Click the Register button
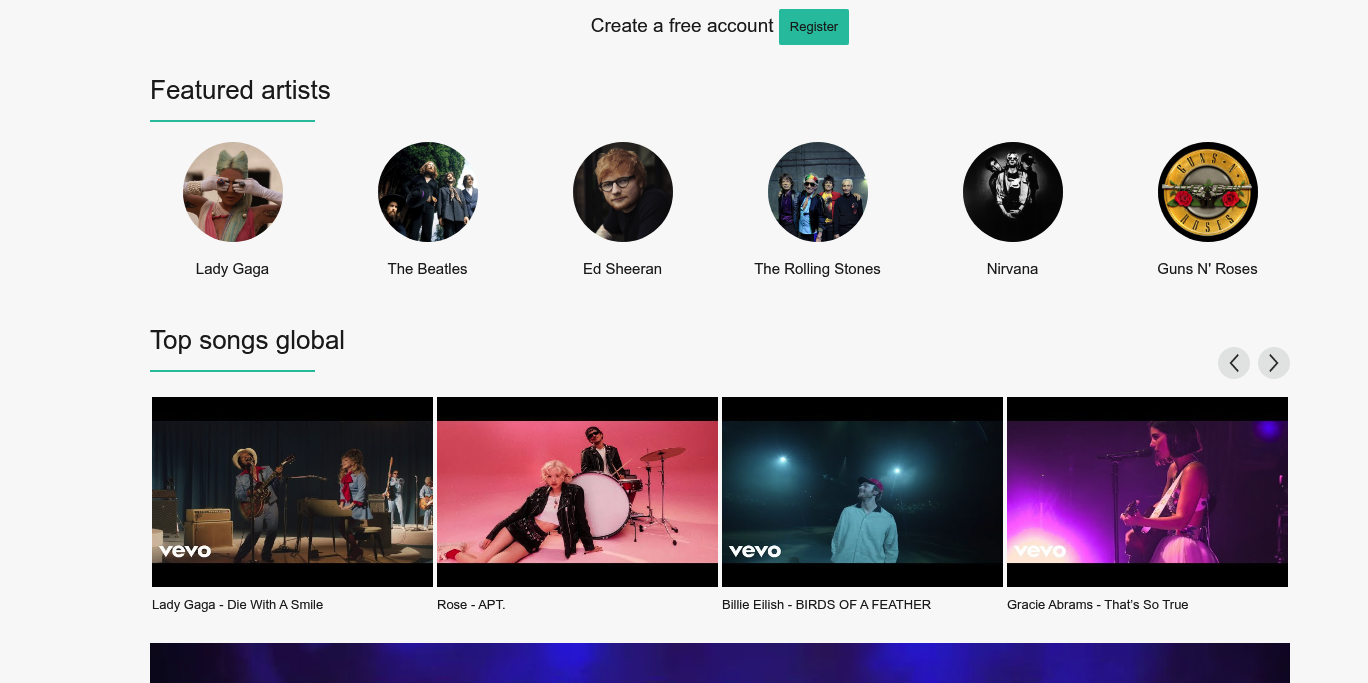The image size is (1368, 683). pos(814,27)
